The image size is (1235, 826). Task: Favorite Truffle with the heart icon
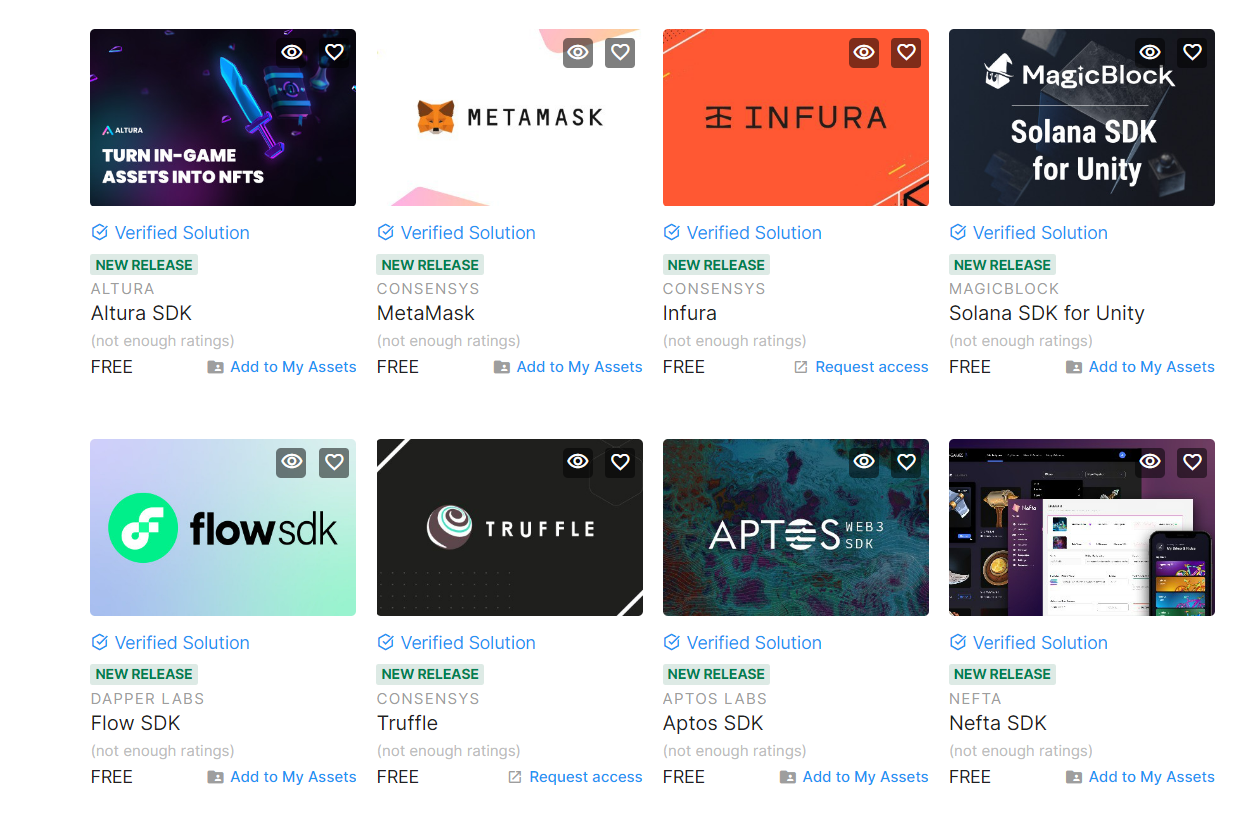[620, 462]
